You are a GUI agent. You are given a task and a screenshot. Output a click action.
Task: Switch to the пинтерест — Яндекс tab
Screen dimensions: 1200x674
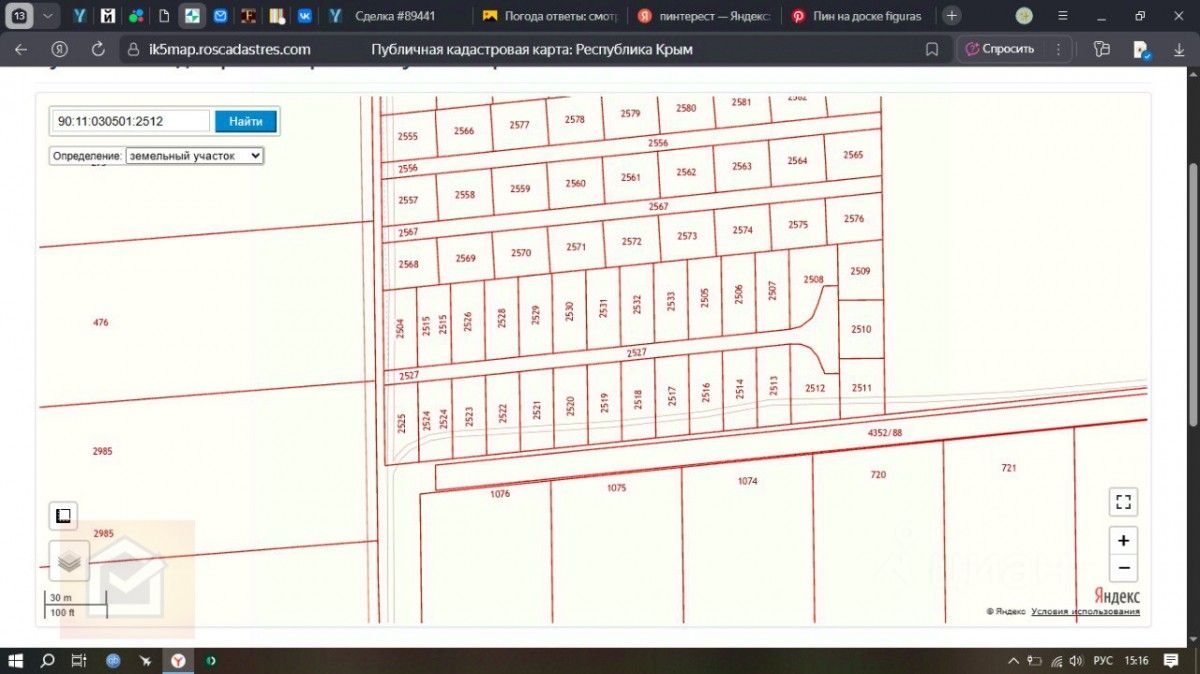pos(705,16)
